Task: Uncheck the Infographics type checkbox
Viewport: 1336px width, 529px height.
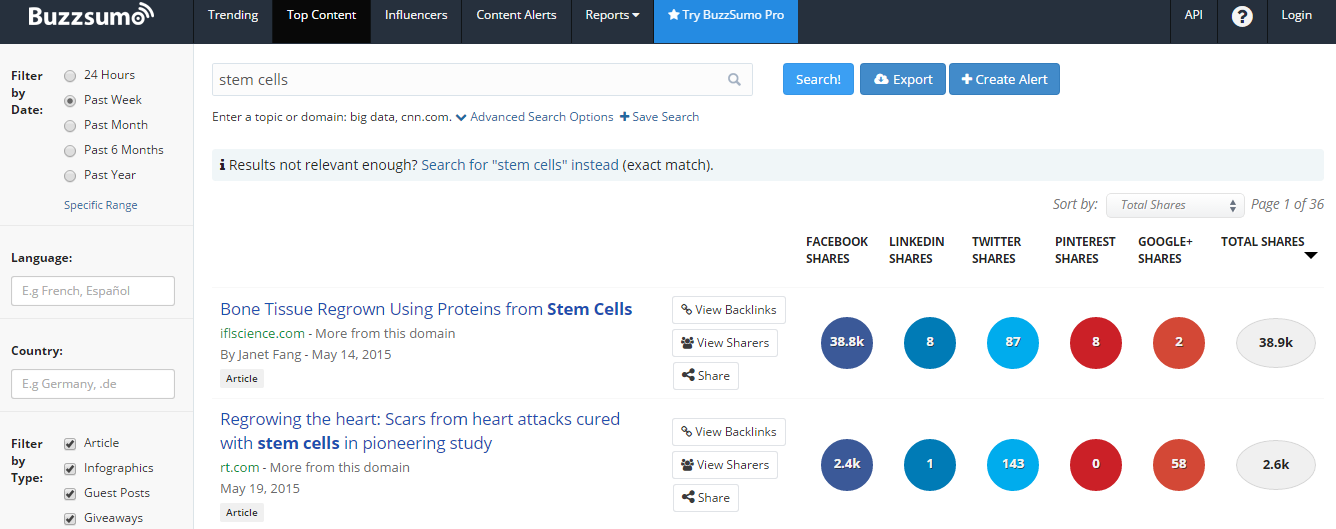Action: (x=70, y=468)
